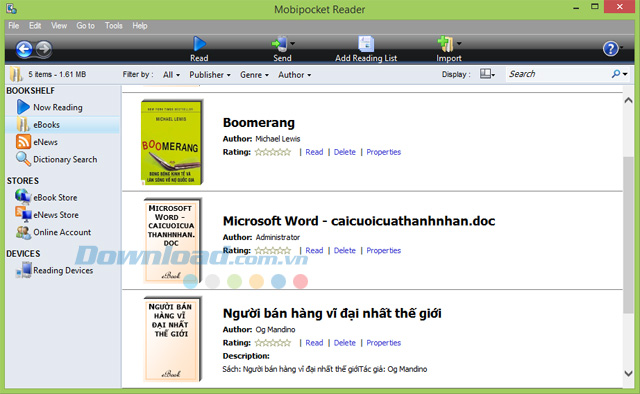Viewport: 640px width, 394px height.
Task: Click the Boomerang book title
Action: tap(259, 122)
